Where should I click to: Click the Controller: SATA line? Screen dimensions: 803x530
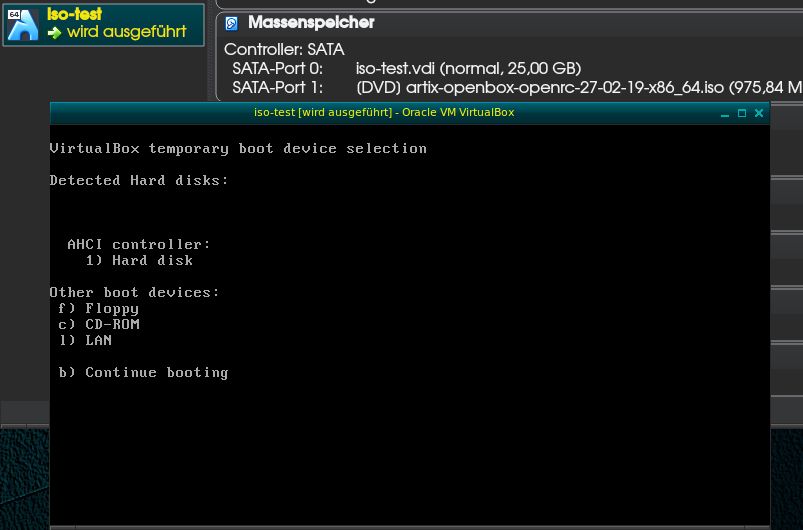(284, 50)
